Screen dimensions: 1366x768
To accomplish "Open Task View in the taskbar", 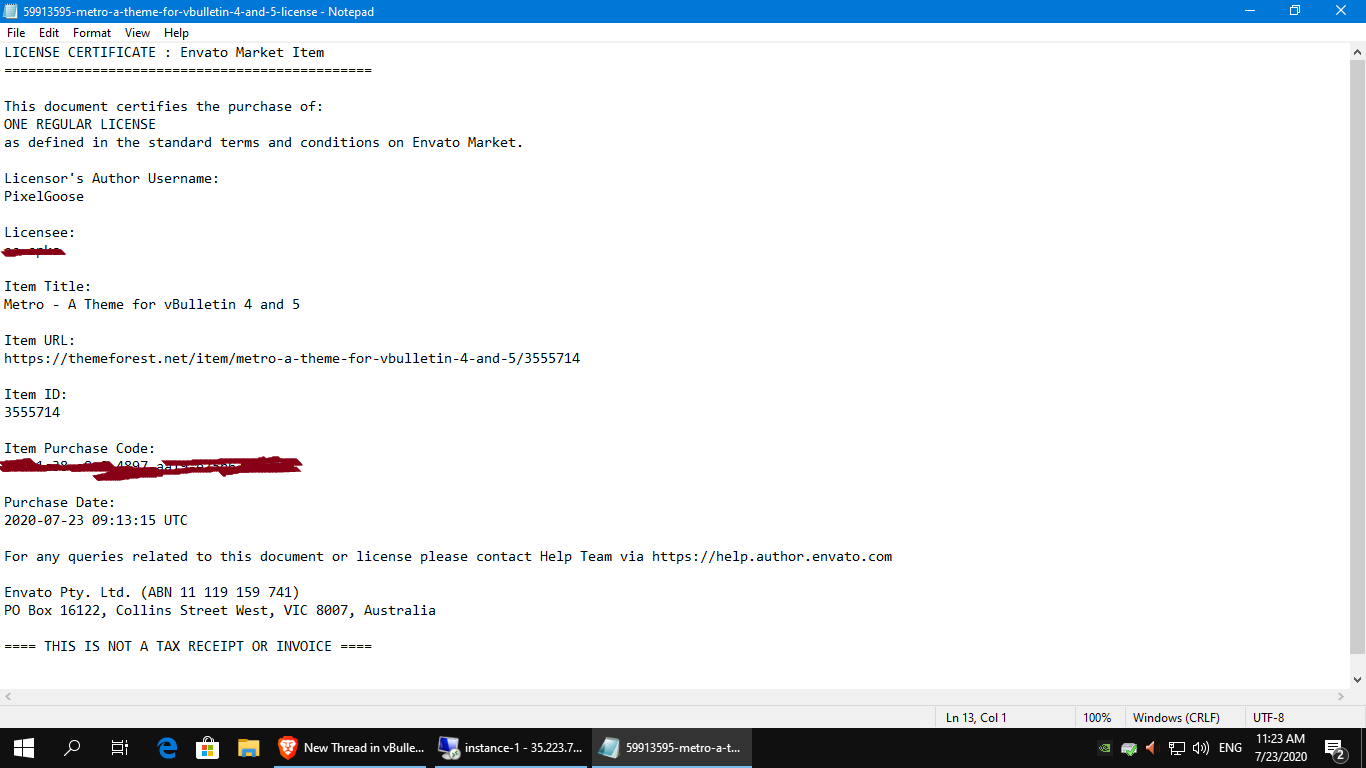I will (x=119, y=747).
